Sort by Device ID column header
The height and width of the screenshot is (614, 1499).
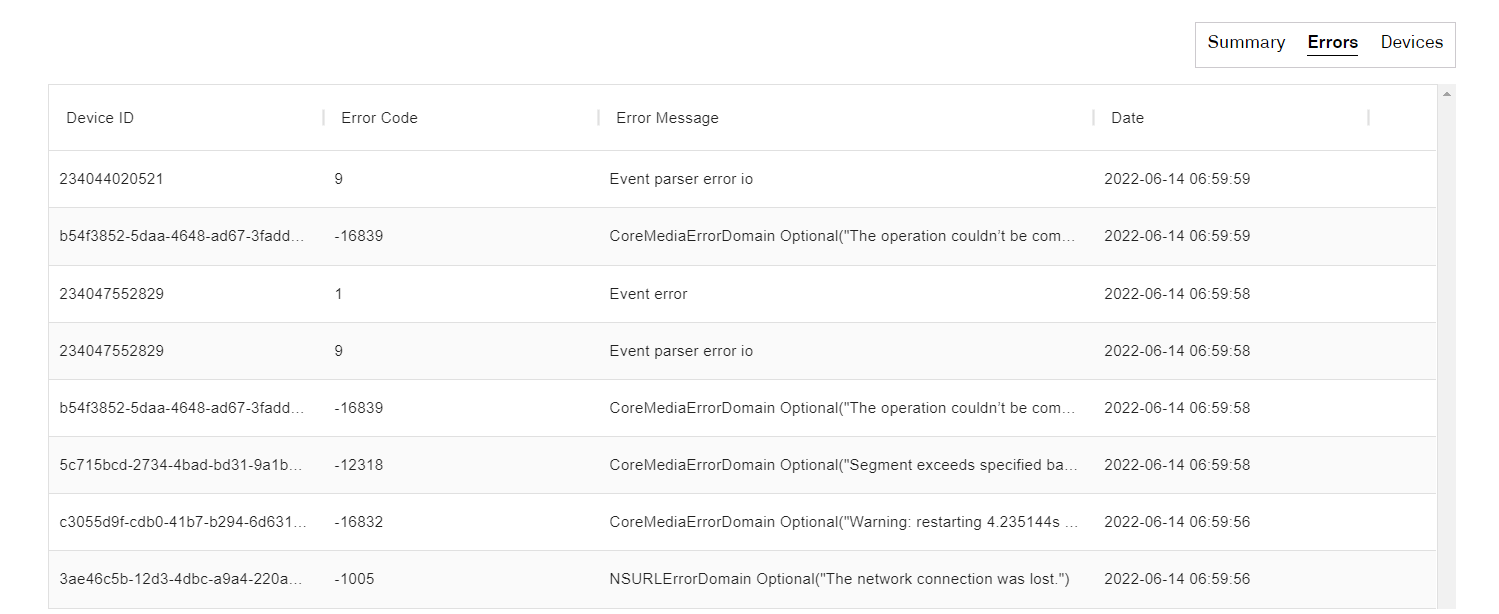(100, 118)
